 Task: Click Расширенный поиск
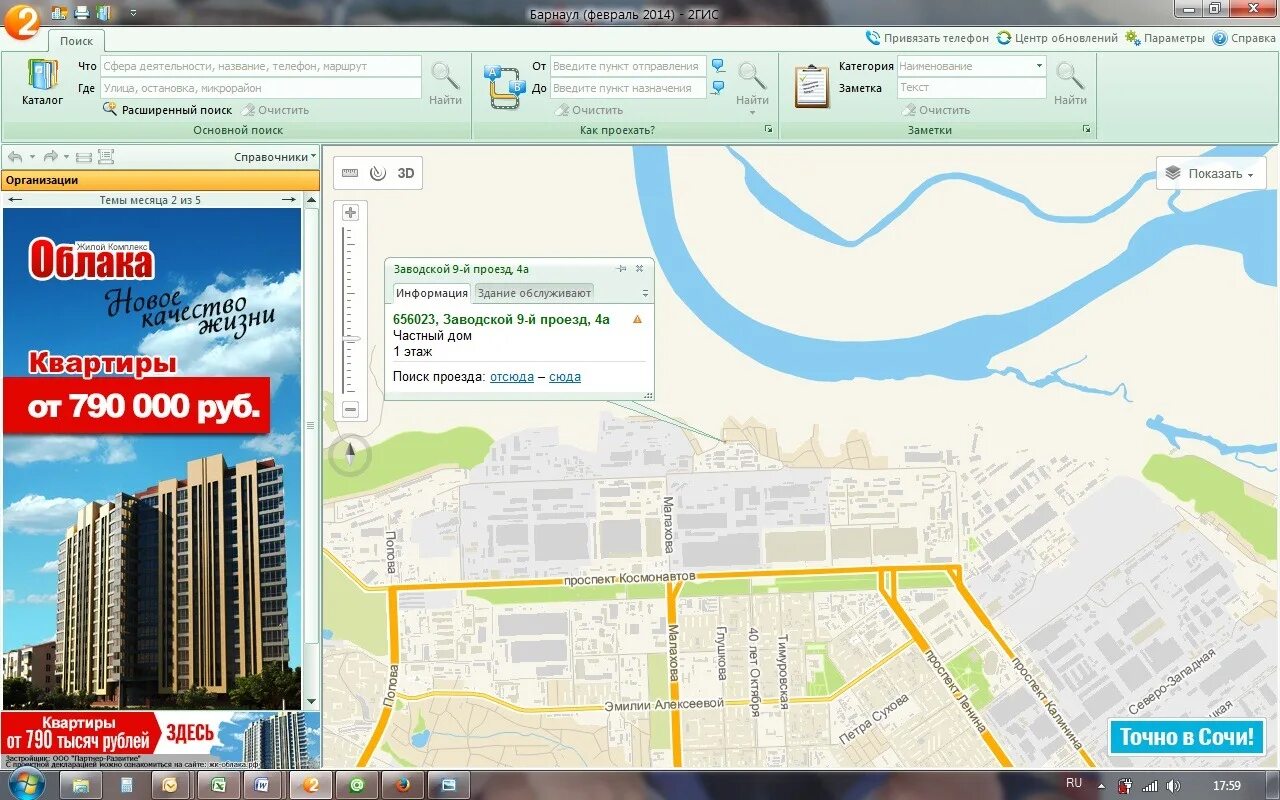(x=167, y=110)
